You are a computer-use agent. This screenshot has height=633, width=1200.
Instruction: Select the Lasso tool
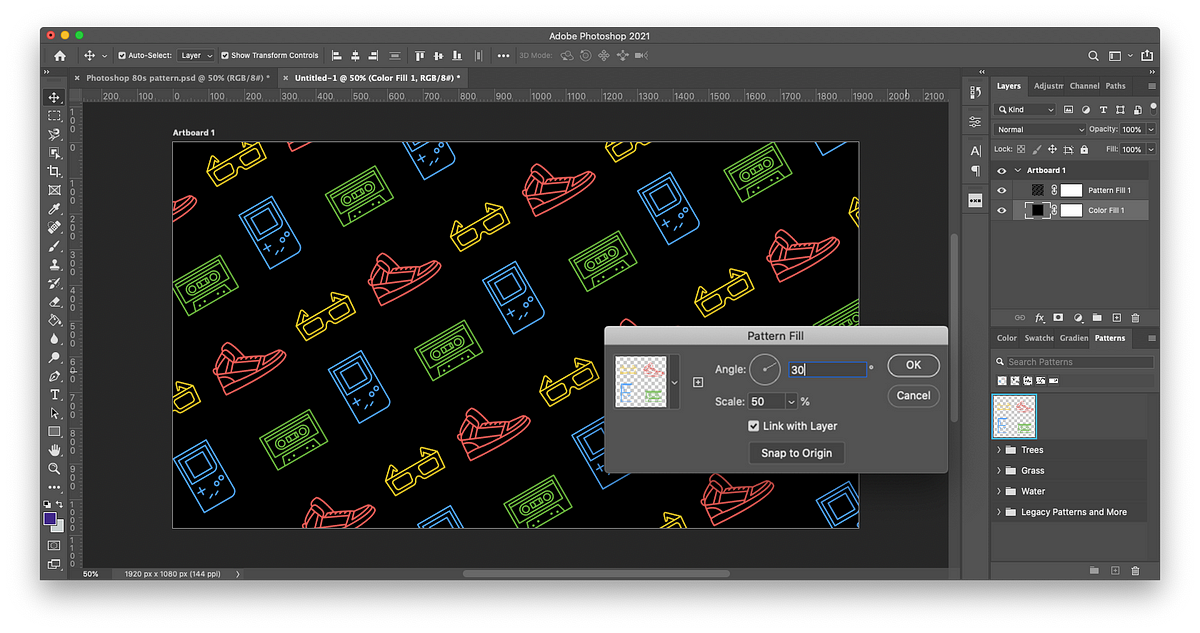pyautogui.click(x=55, y=134)
